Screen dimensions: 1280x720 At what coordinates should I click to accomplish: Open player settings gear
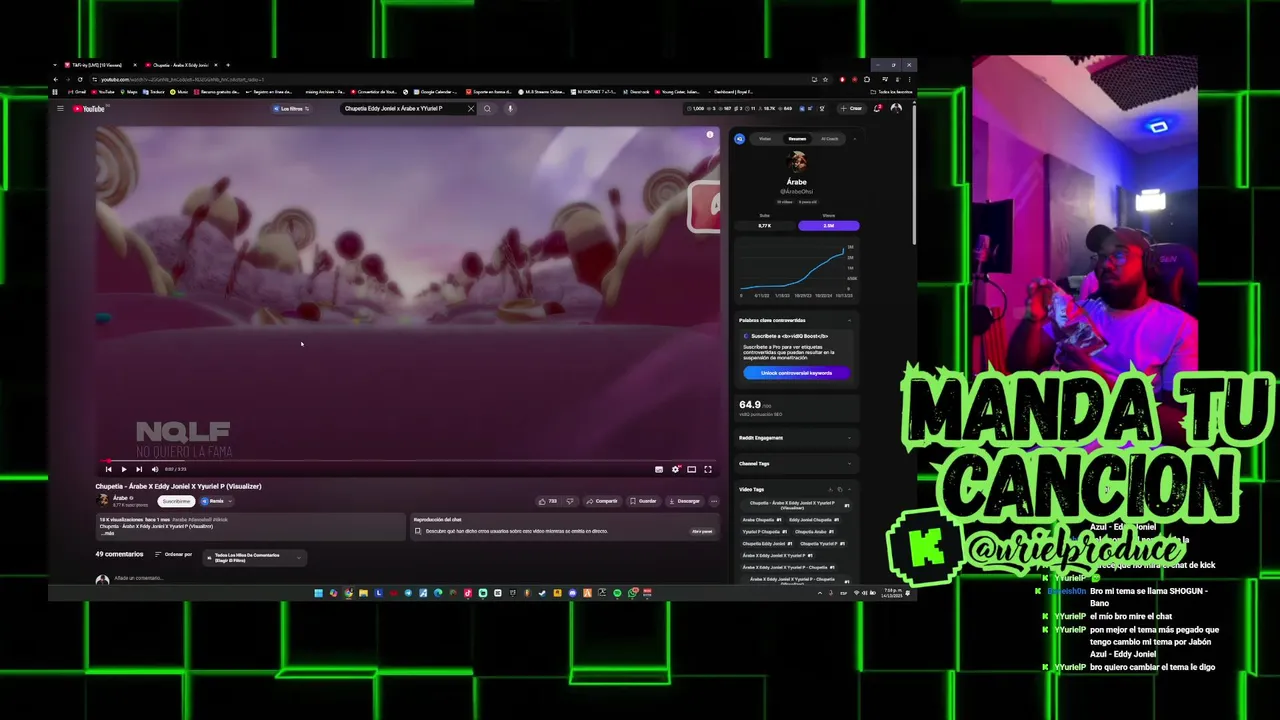(675, 469)
